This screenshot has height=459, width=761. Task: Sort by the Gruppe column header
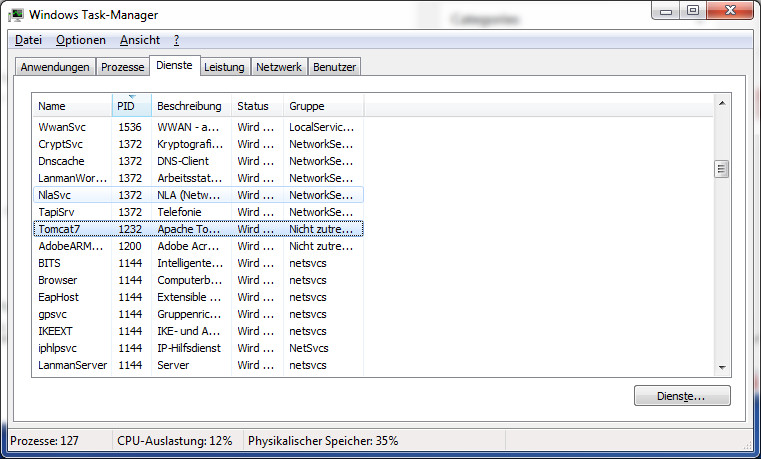click(x=323, y=106)
